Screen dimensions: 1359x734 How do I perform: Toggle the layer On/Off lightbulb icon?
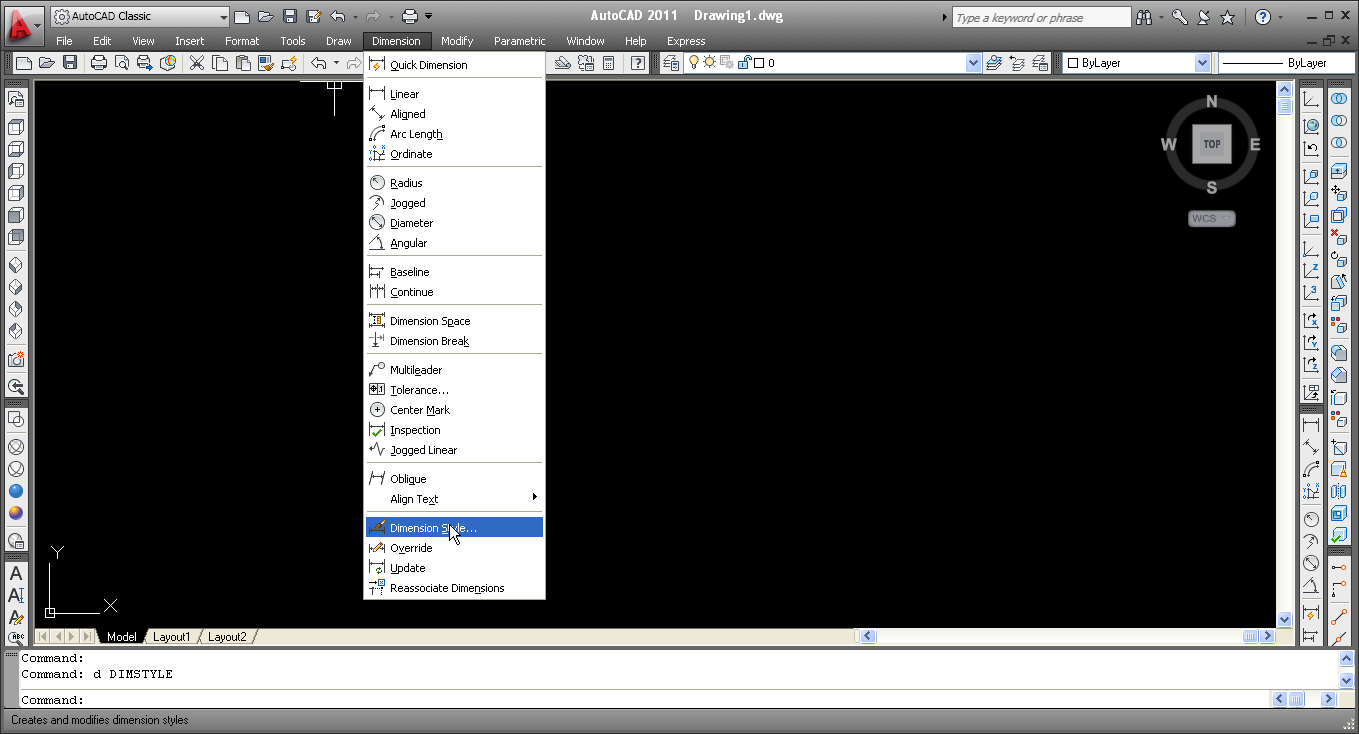pos(694,63)
